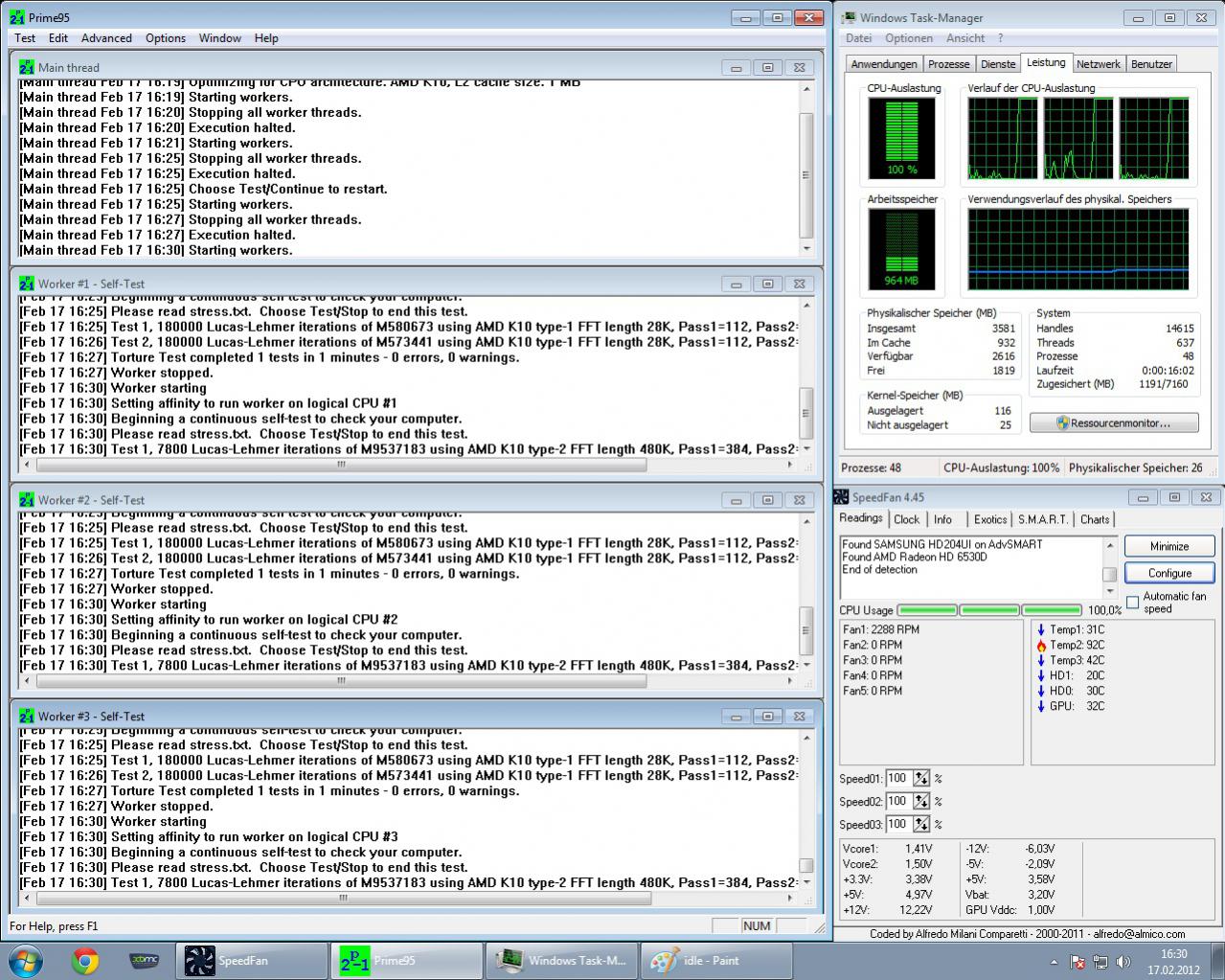Click the volume icon in system tray
This screenshot has height=980, width=1225.
pyautogui.click(x=1123, y=962)
